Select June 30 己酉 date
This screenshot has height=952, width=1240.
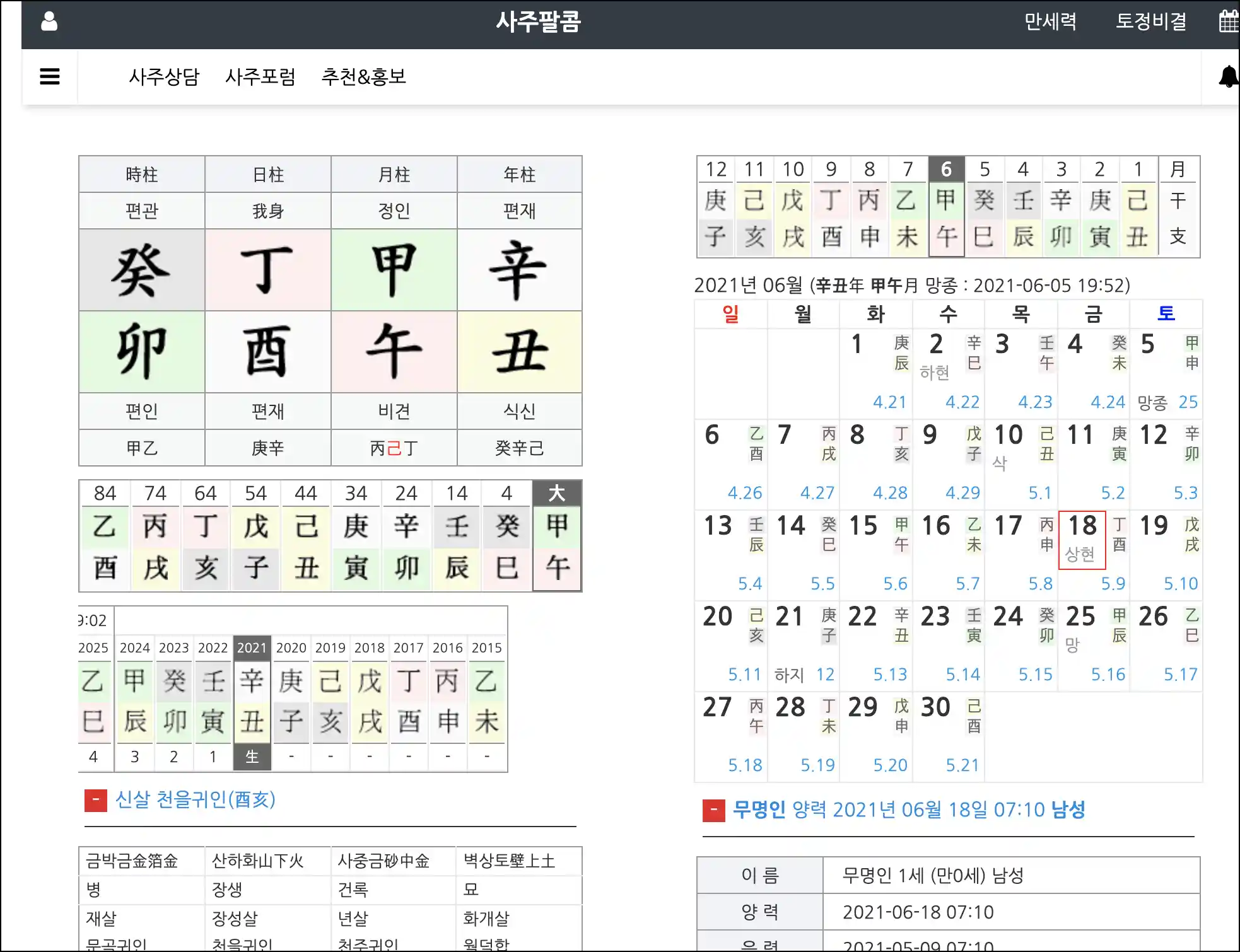949,737
